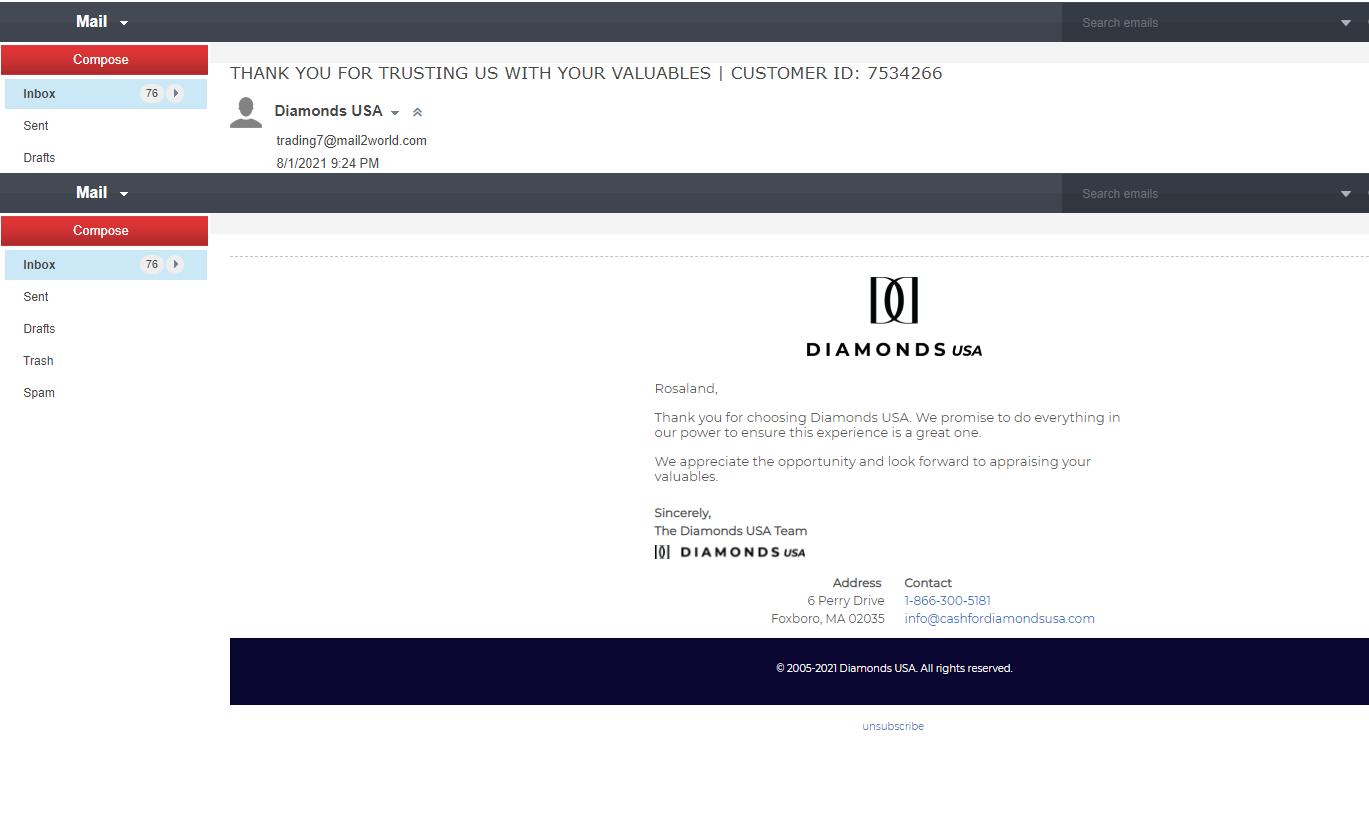
Task: Click the unsubscribe link
Action: point(893,726)
